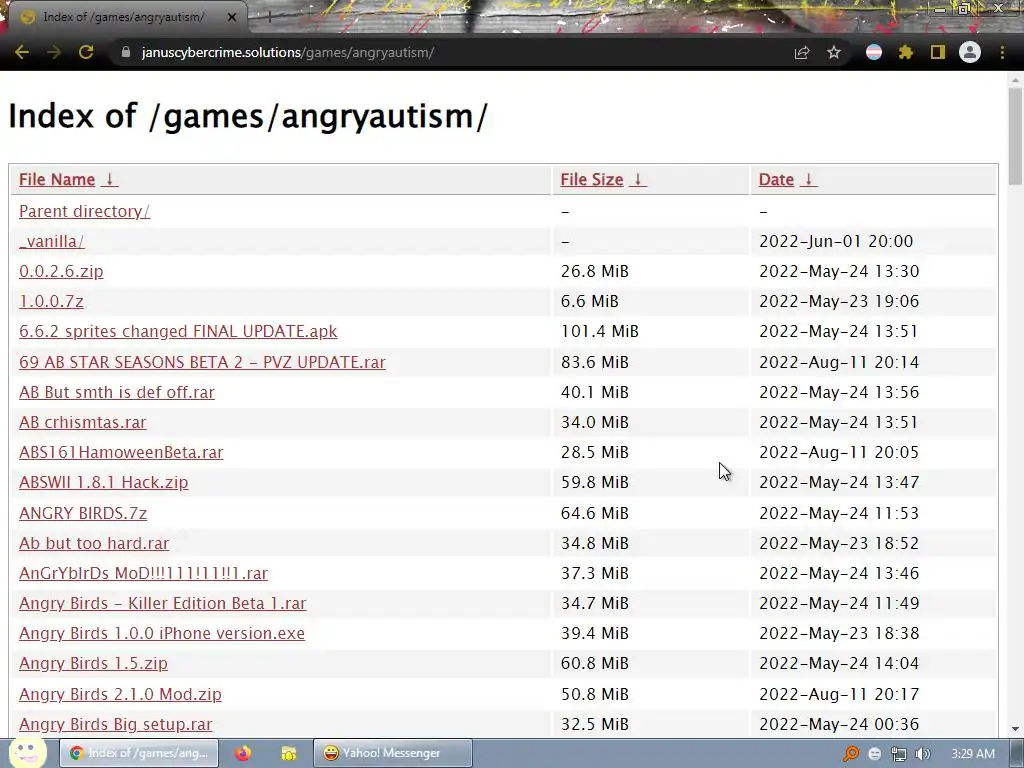Screen dimensions: 1024x768
Task: Click the date 2022-Aug-11 20:17
Action: point(839,694)
